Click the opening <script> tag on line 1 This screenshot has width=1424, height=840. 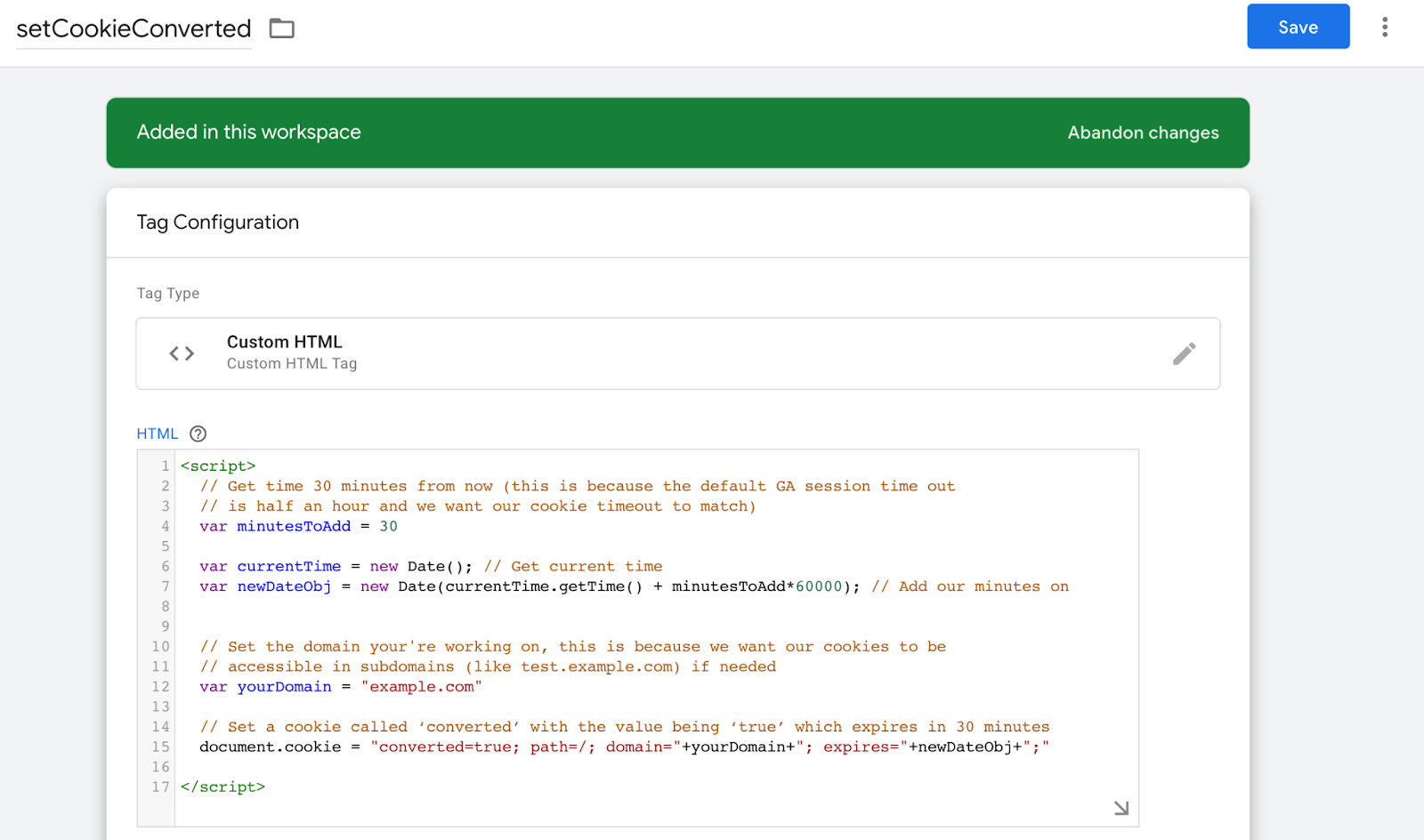click(218, 466)
